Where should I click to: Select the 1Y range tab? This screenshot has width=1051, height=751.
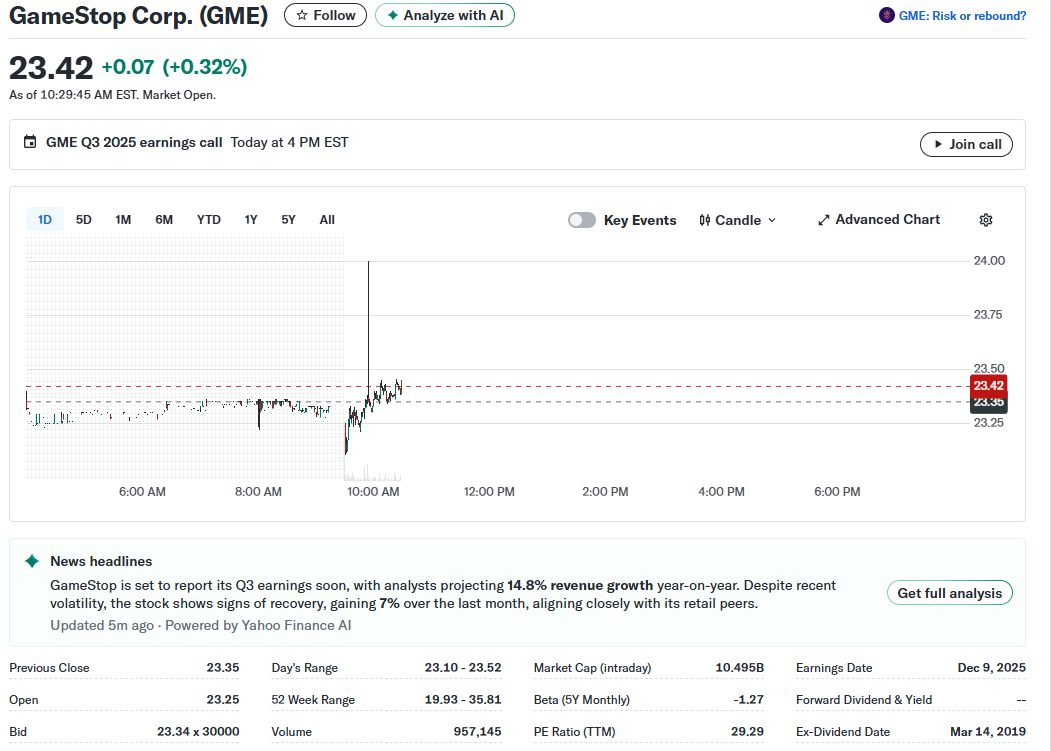point(251,220)
